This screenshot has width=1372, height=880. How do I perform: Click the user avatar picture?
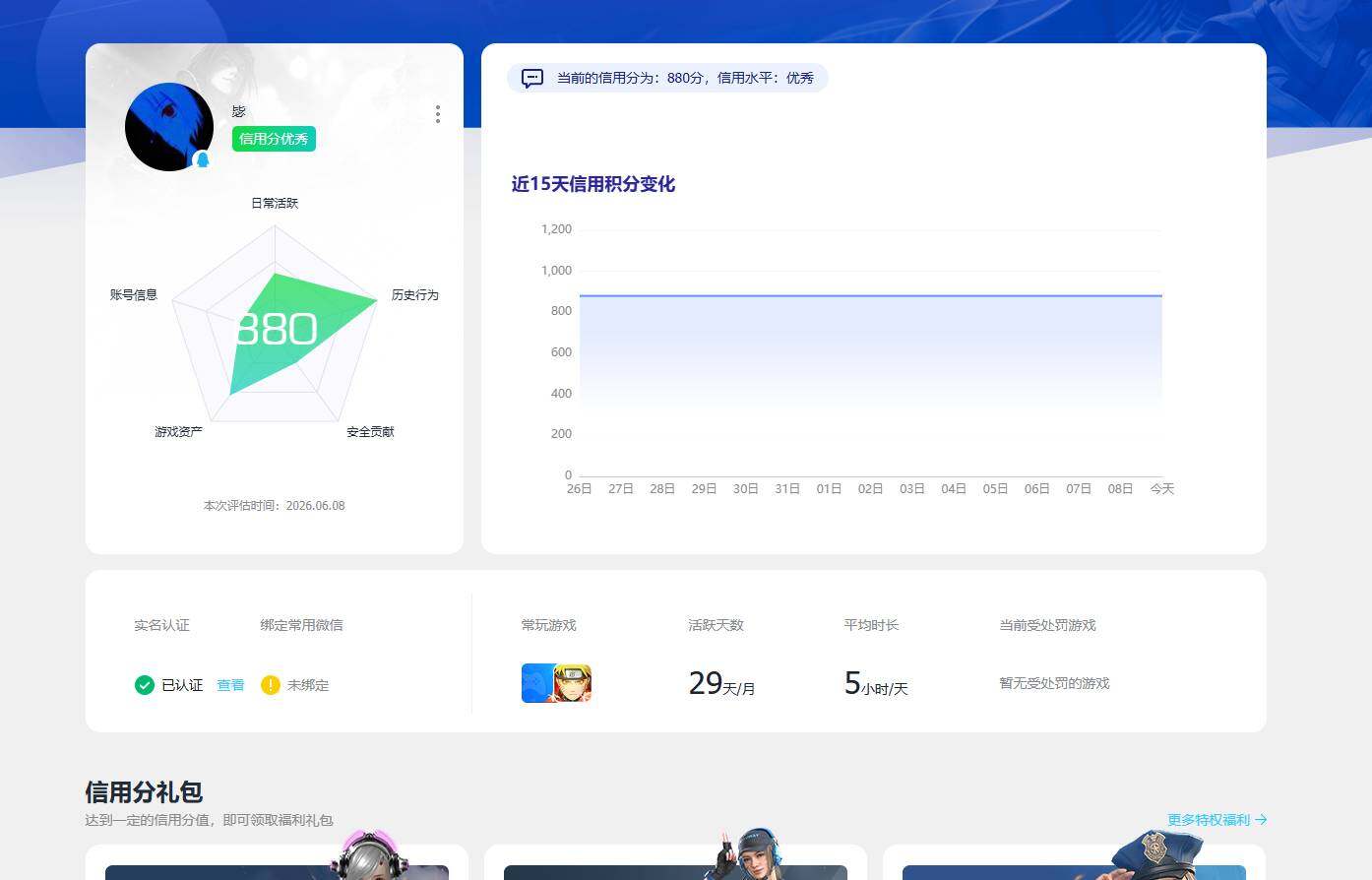[169, 127]
